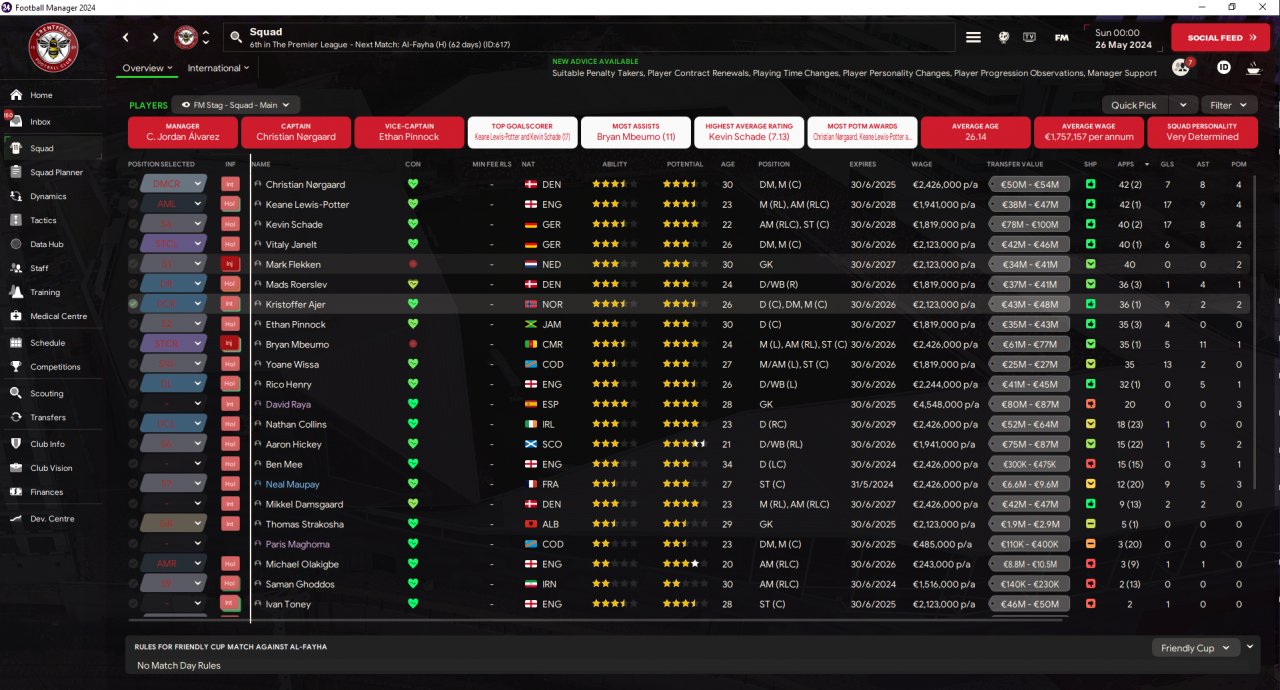
Task: Open Data Hub icon in sidebar
Action: (16, 244)
